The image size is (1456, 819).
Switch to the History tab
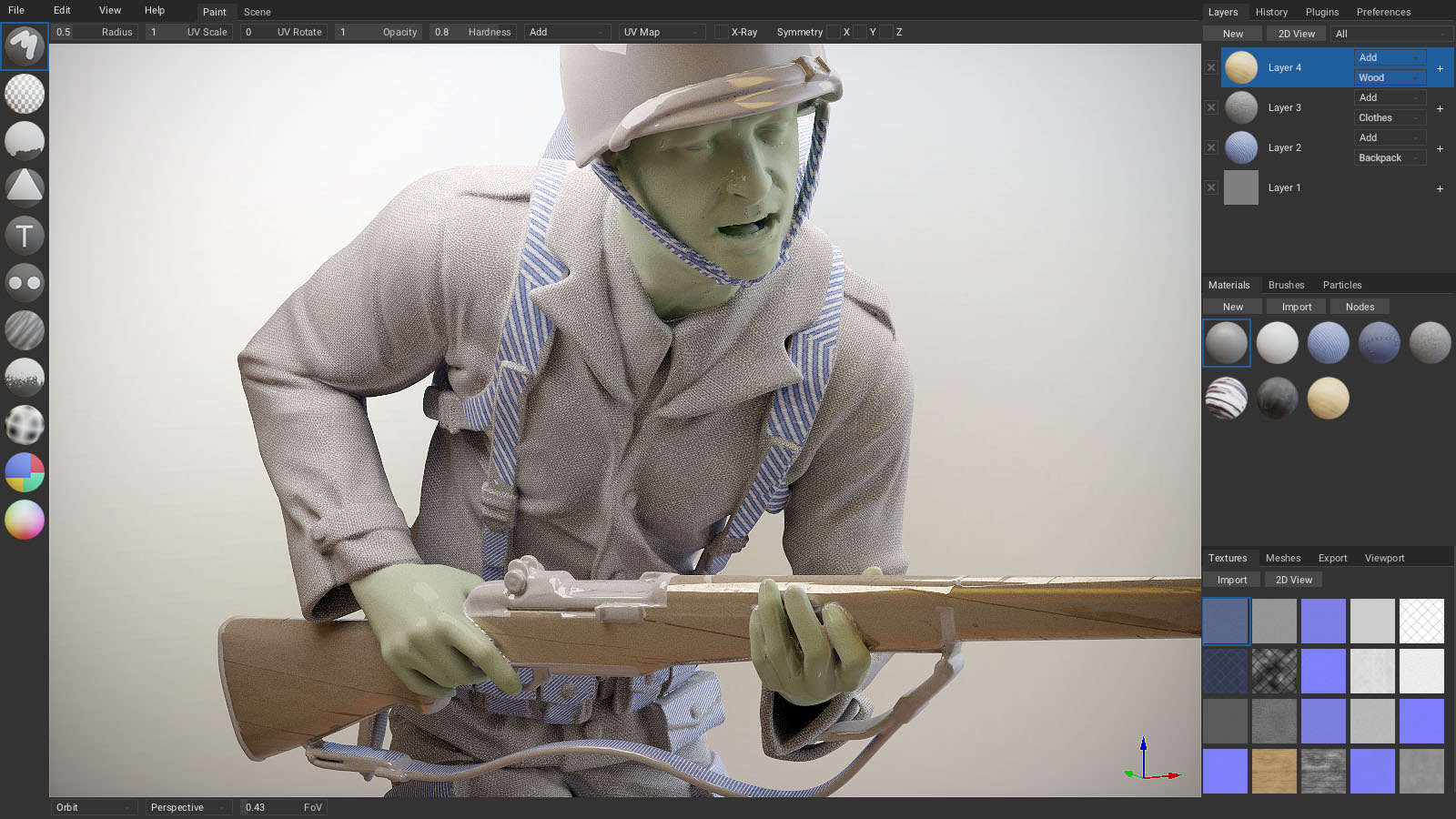pos(1271,12)
